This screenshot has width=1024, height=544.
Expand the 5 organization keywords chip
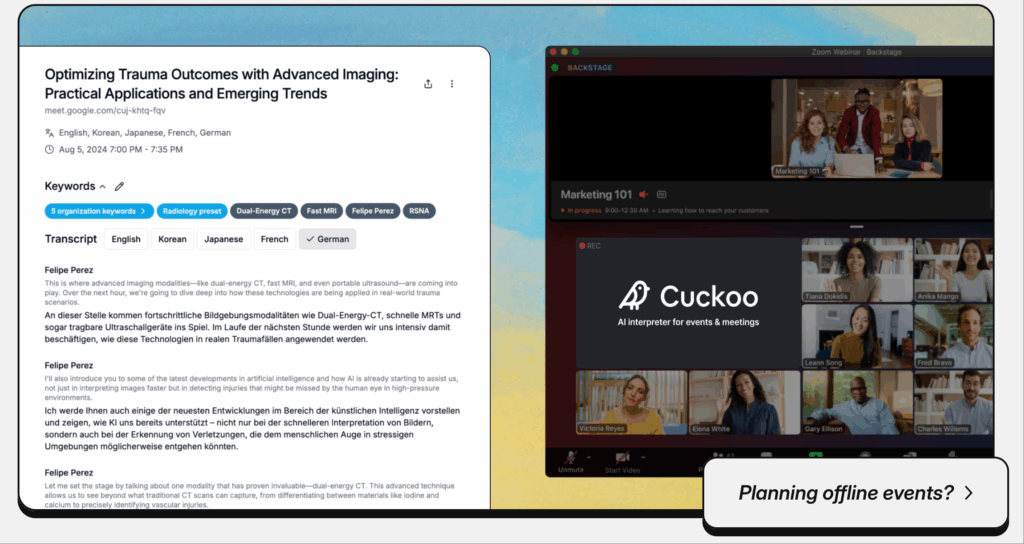coord(98,211)
